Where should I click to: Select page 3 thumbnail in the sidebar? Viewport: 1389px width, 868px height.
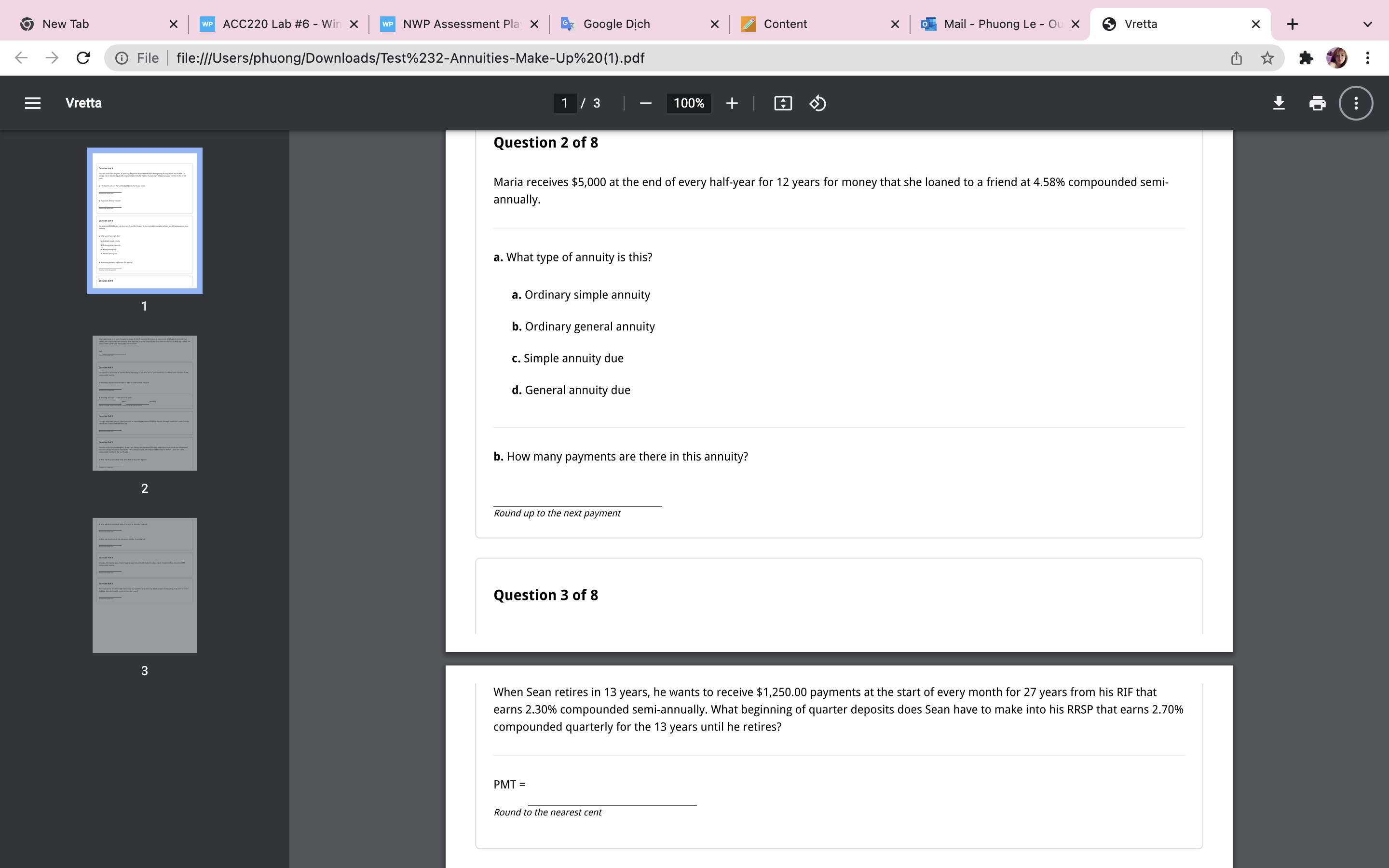coord(144,585)
